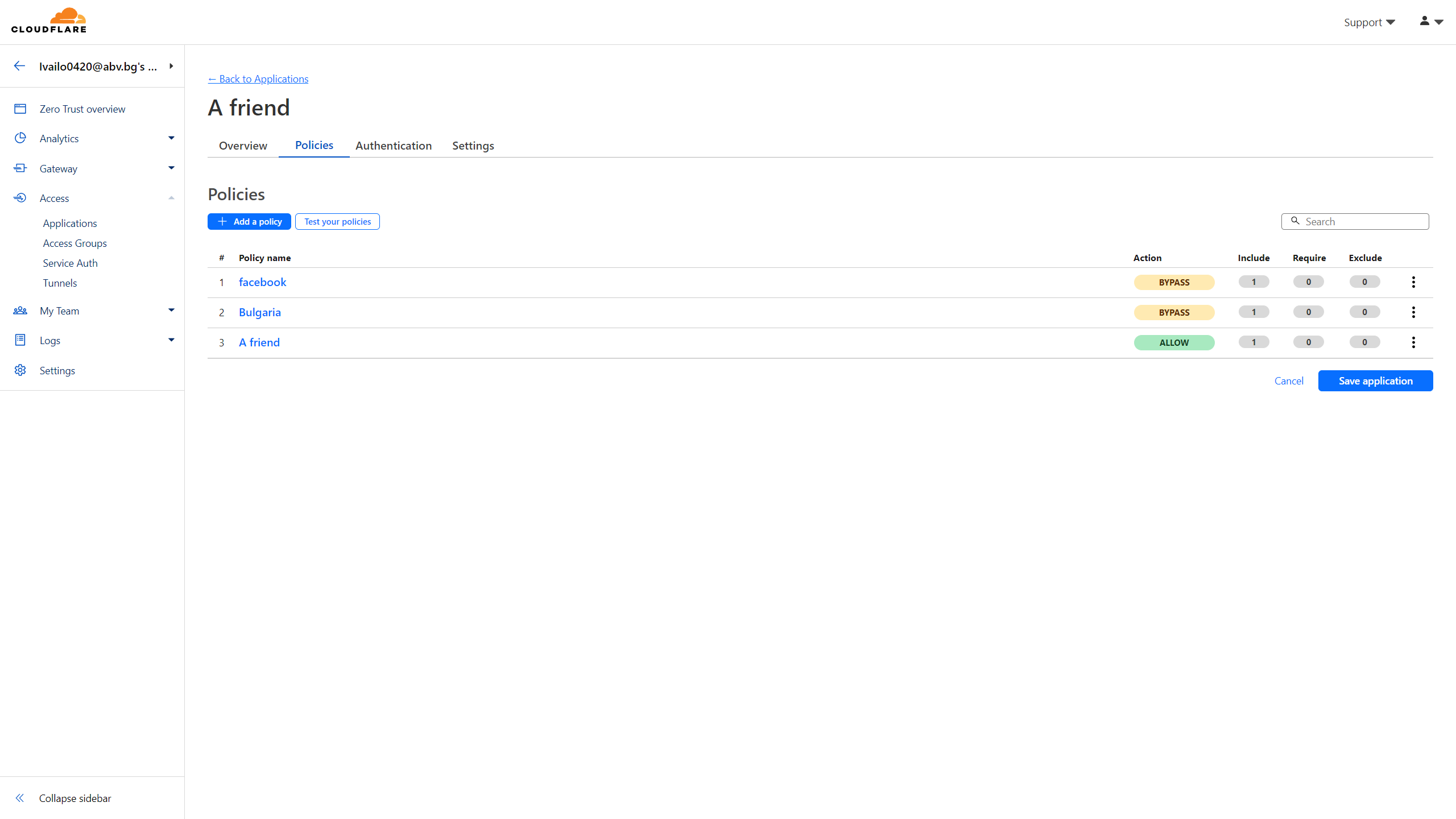Screen dimensions: 1456x819
Task: Open the Support dropdown
Action: coord(1369,22)
